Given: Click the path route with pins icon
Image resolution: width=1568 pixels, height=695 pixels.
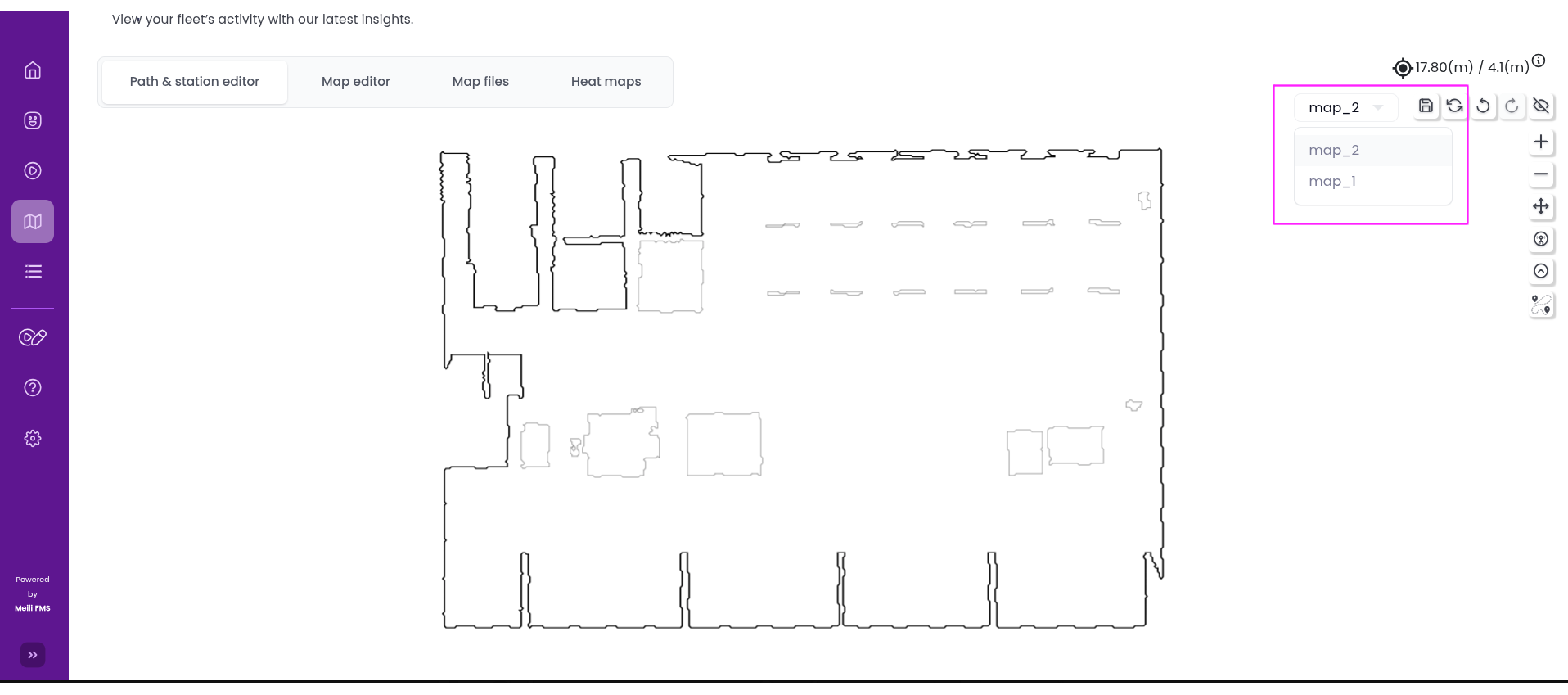Looking at the screenshot, I should 1541,305.
